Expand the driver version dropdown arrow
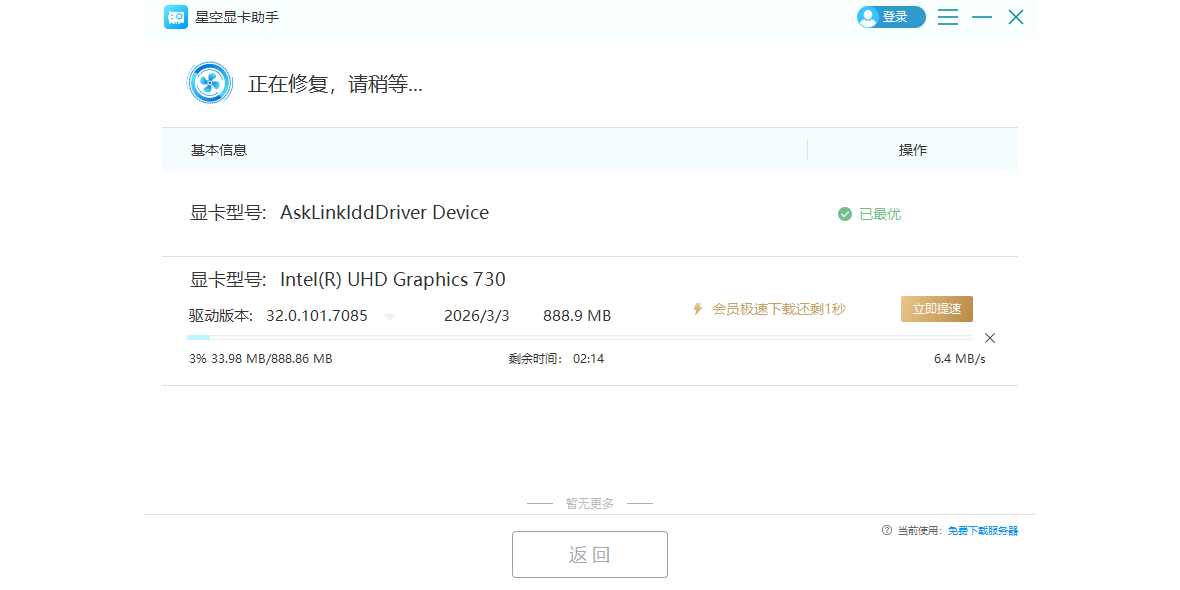Screen dimensions: 1180x590 point(390,317)
